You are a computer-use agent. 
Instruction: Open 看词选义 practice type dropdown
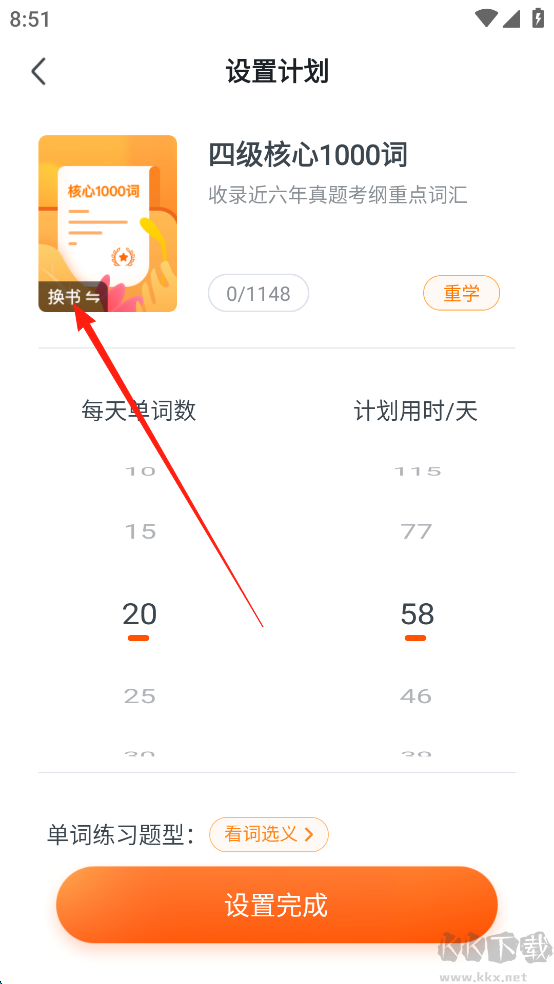(x=269, y=834)
